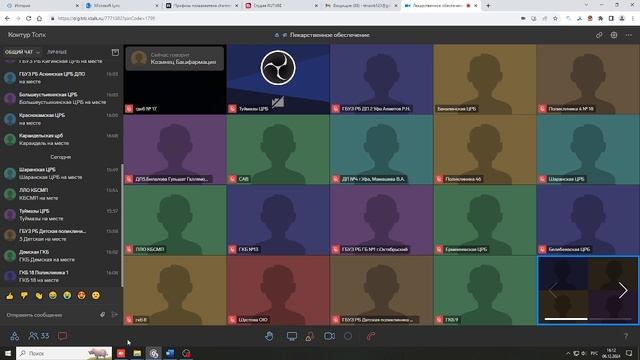Bookmark page with the star icon
The height and width of the screenshot is (360, 640).
pyautogui.click(x=555, y=18)
